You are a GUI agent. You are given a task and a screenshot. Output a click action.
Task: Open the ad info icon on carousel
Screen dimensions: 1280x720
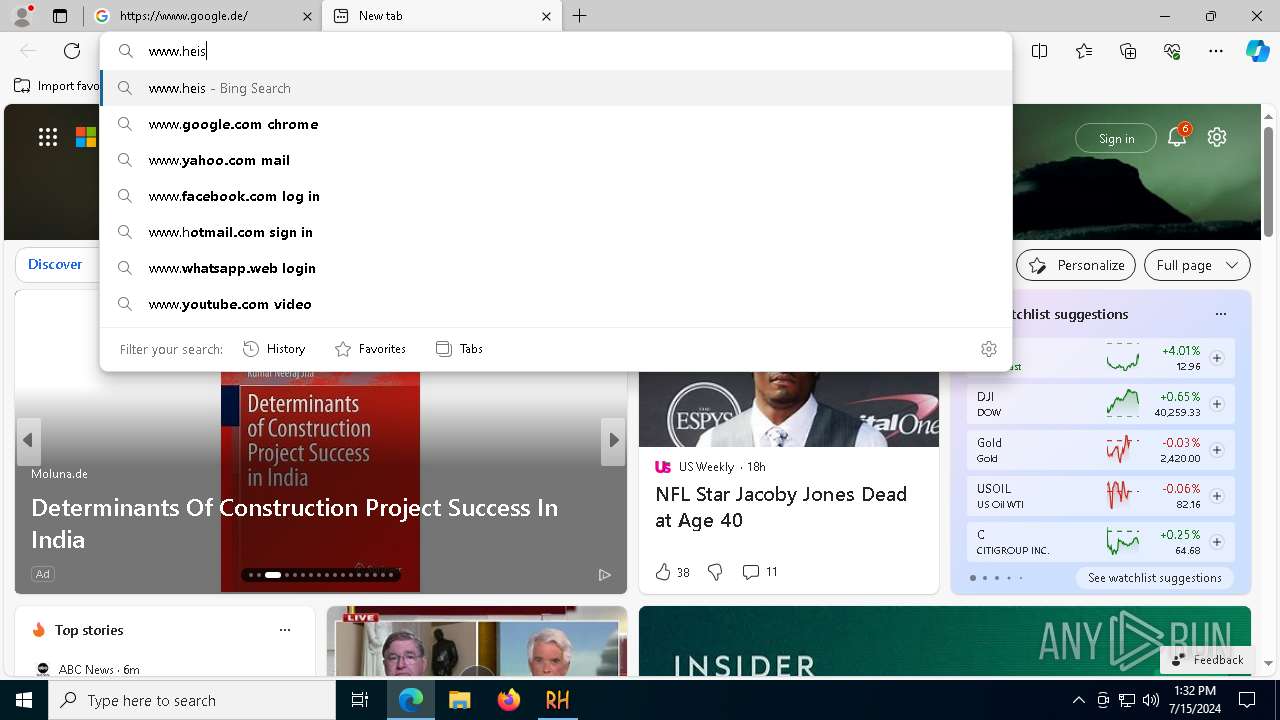pos(604,574)
